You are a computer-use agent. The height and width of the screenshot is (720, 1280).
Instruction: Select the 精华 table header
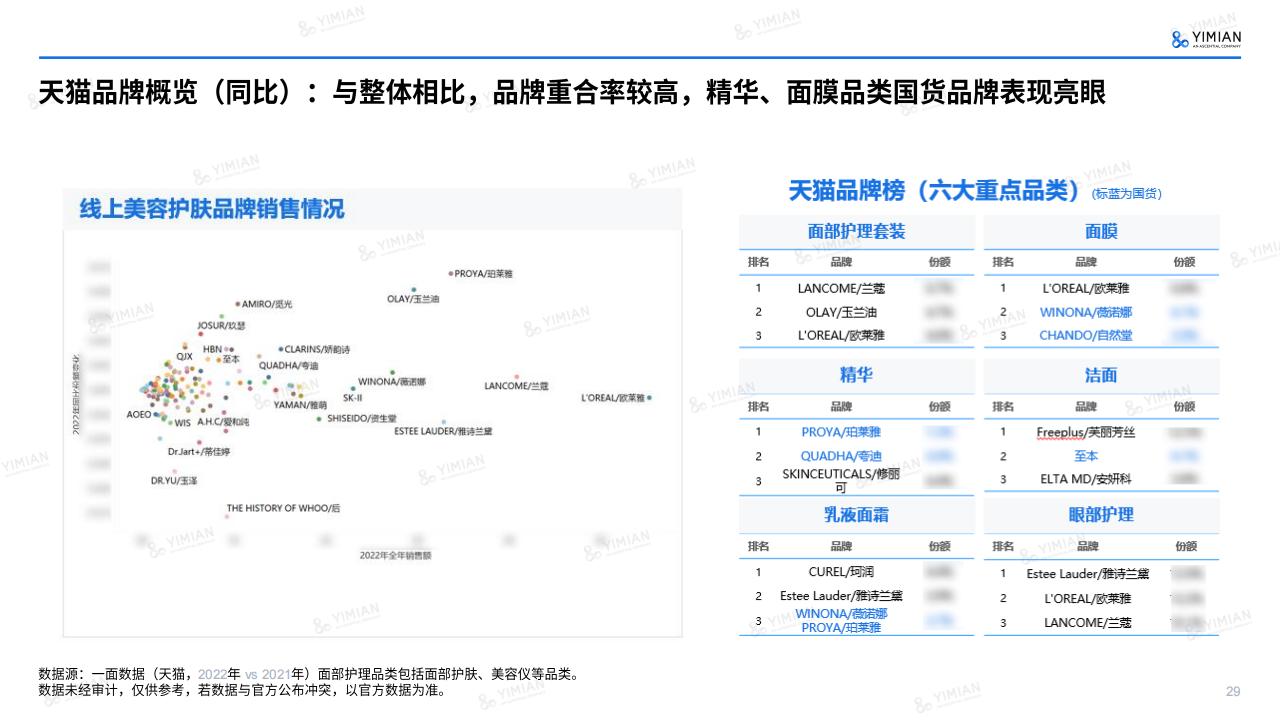(x=856, y=375)
